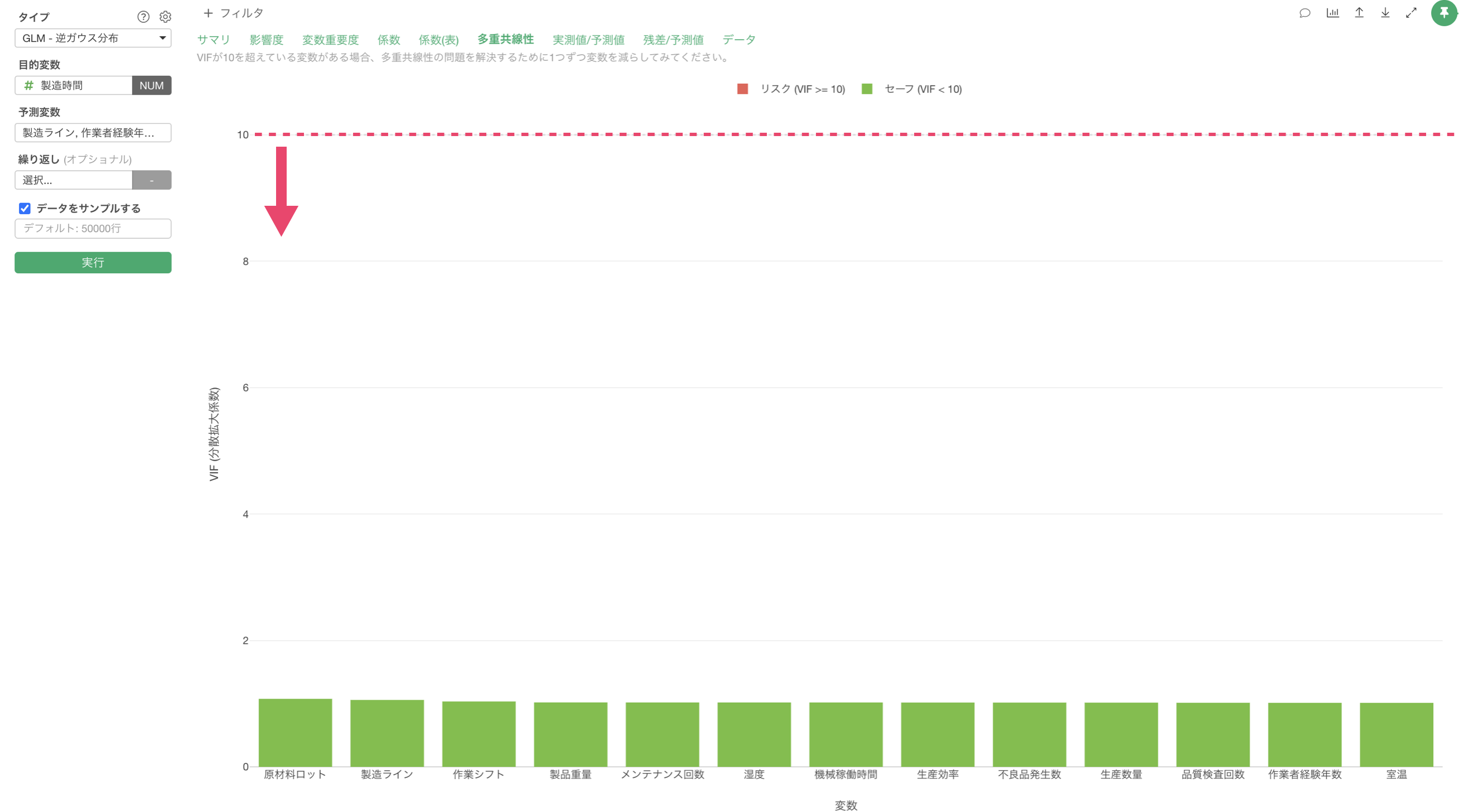Screen dimensions: 1459x812
Task: Click the green pin icon
Action: 1444,13
